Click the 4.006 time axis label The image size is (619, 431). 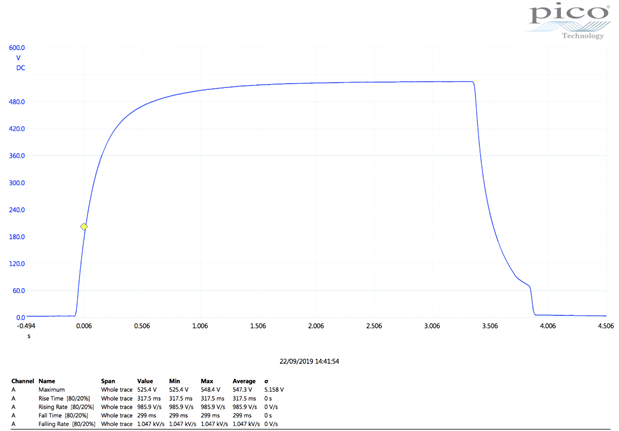(548, 326)
